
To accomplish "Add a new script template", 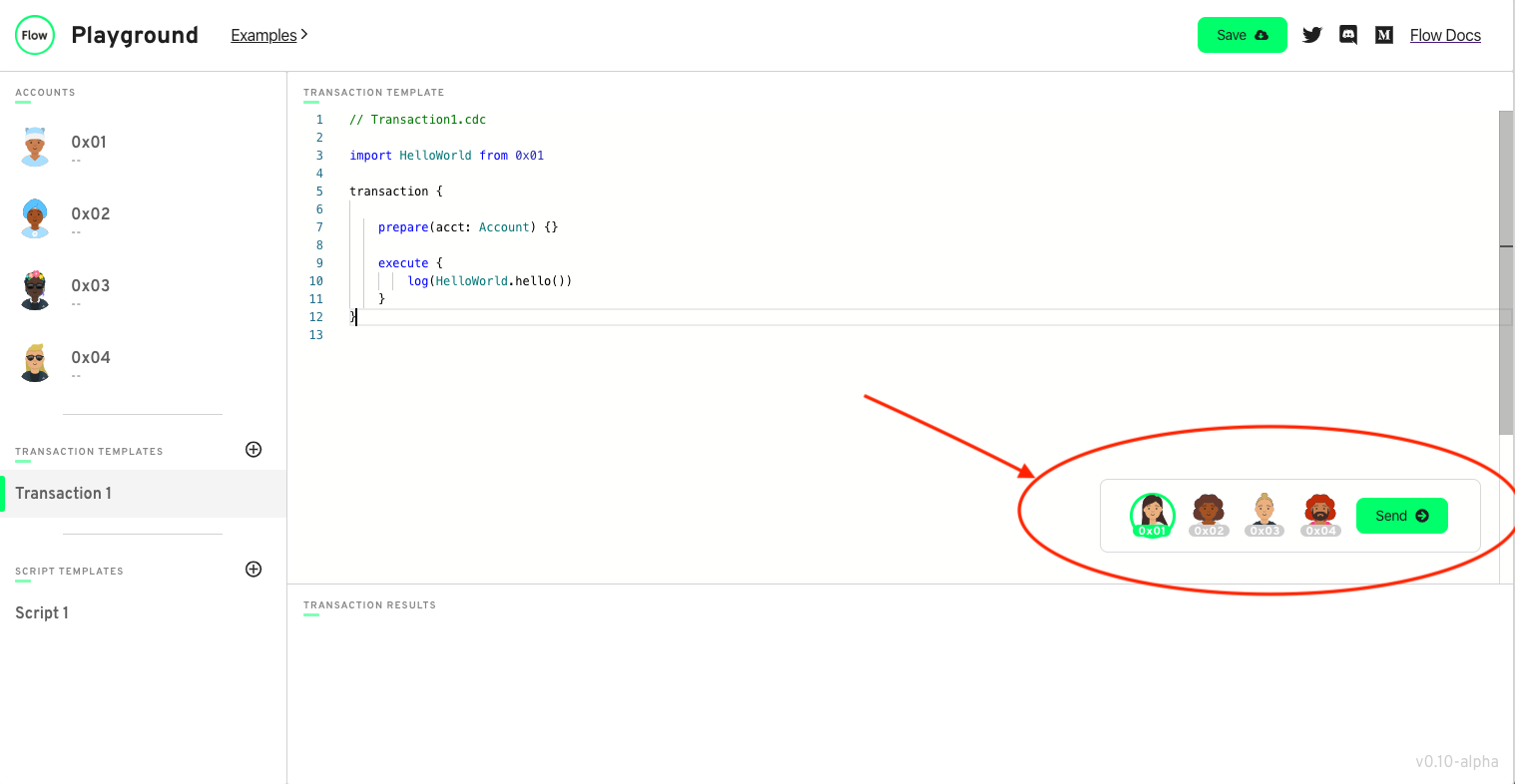I will tap(253, 570).
